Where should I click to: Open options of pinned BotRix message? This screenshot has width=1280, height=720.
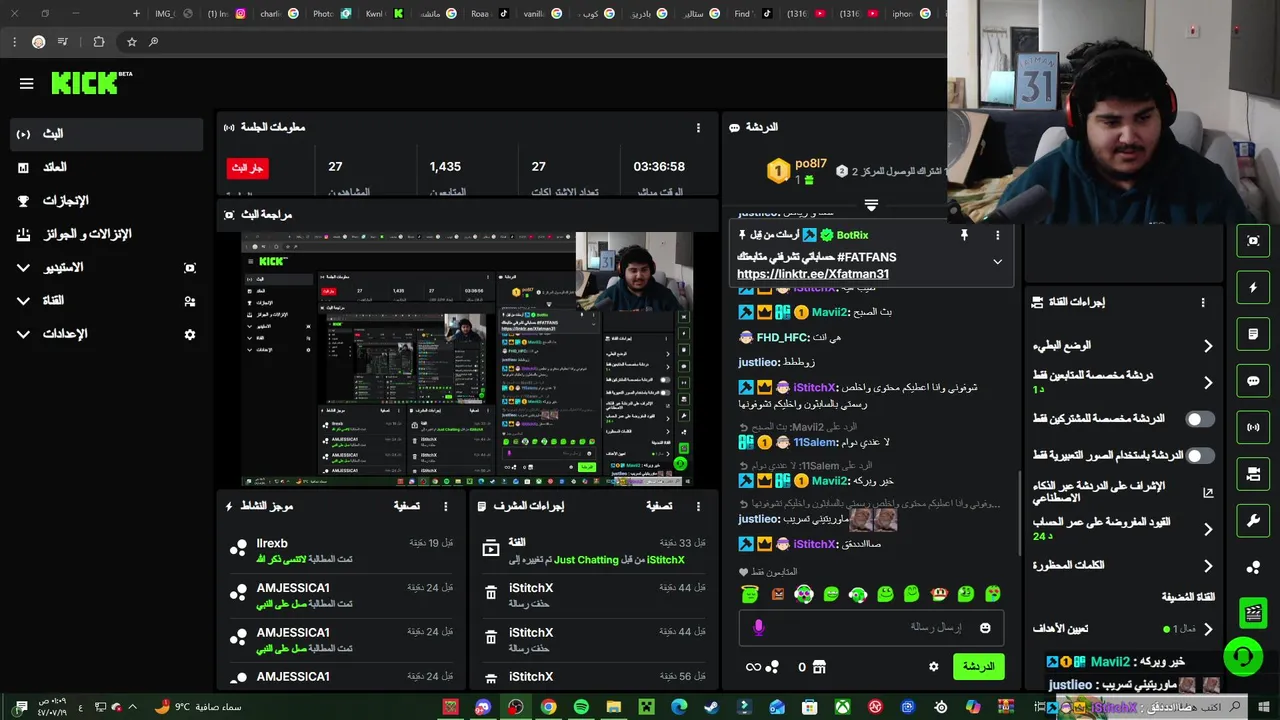(x=997, y=235)
